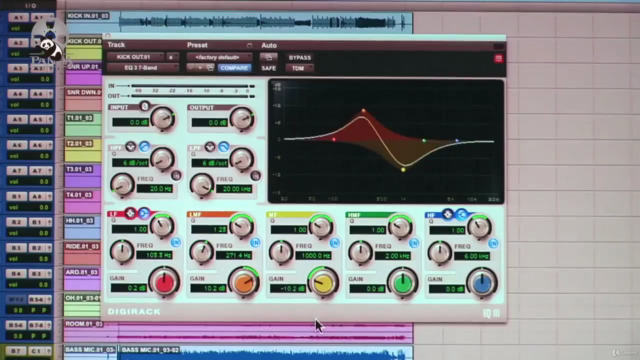Click the preset settings save icon
This screenshot has width=640, height=360.
(x=210, y=68)
